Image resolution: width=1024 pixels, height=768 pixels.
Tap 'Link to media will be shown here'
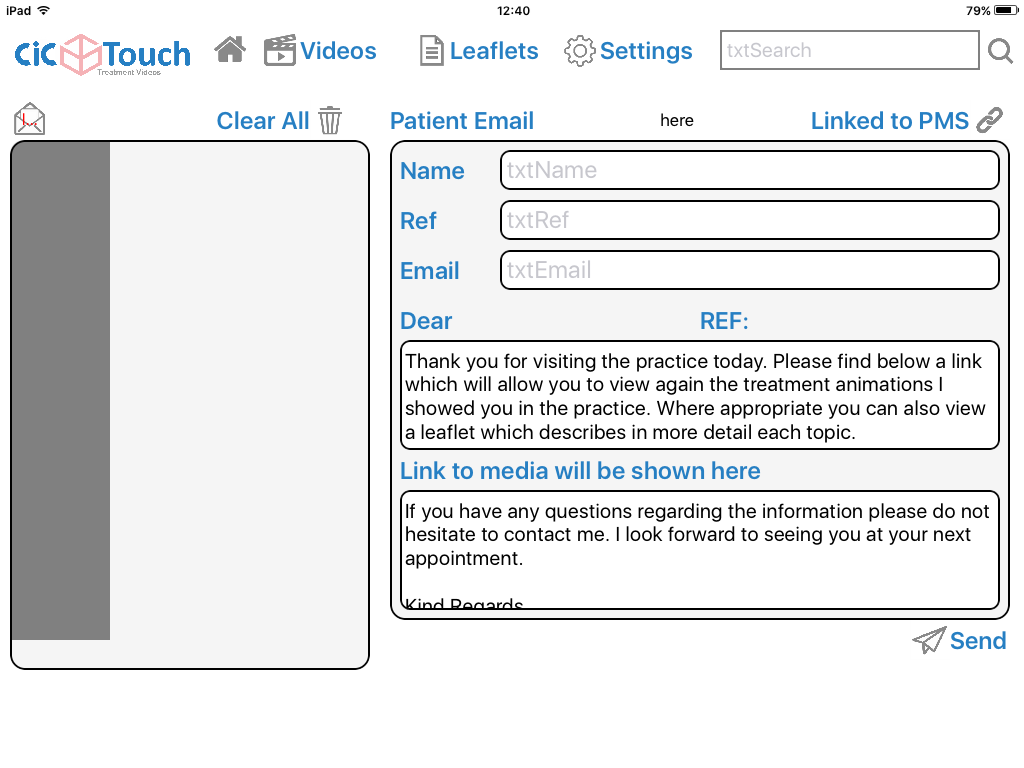pos(580,471)
